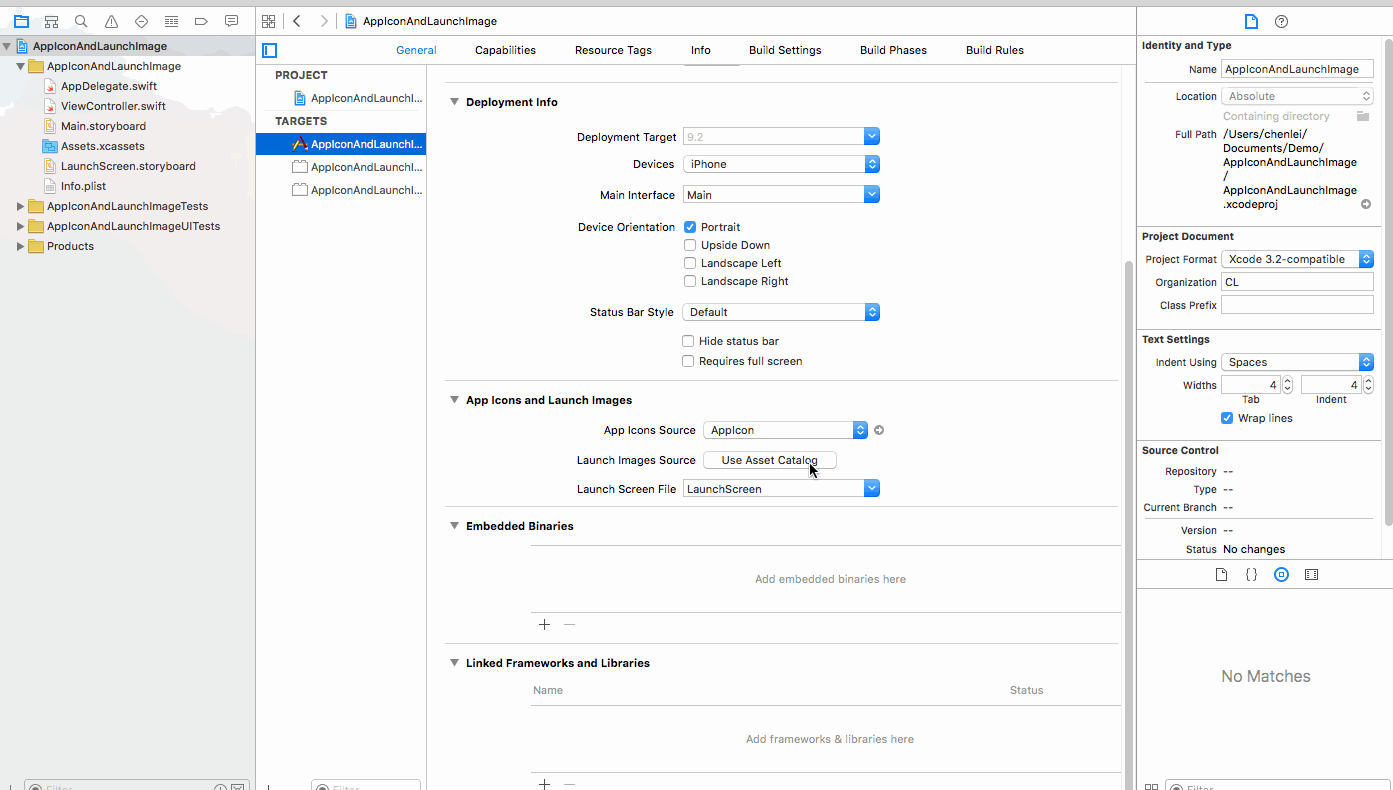Select Assets.xcassets in the navigator

click(103, 146)
